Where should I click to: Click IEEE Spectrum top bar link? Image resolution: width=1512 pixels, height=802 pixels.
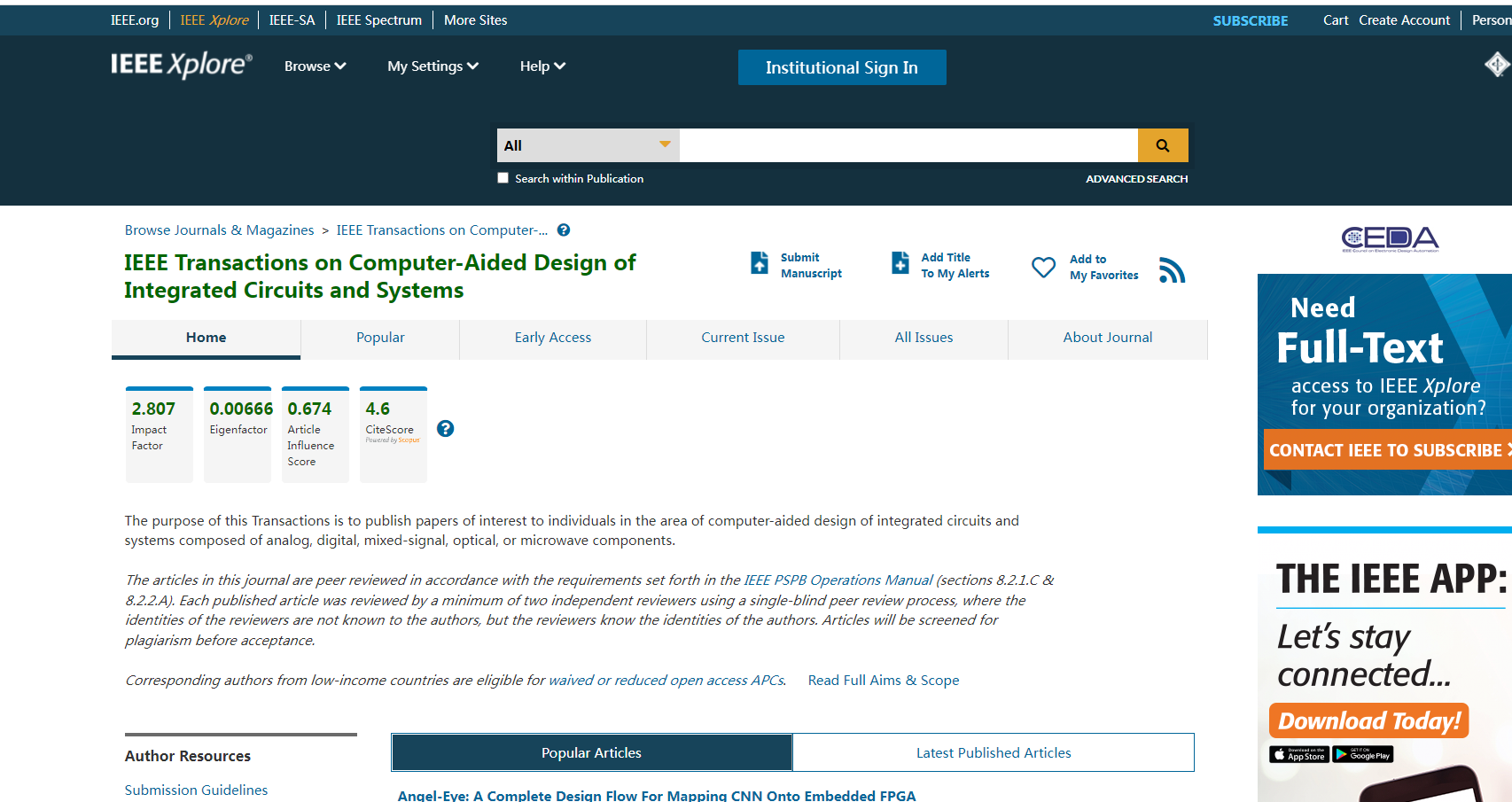click(379, 20)
